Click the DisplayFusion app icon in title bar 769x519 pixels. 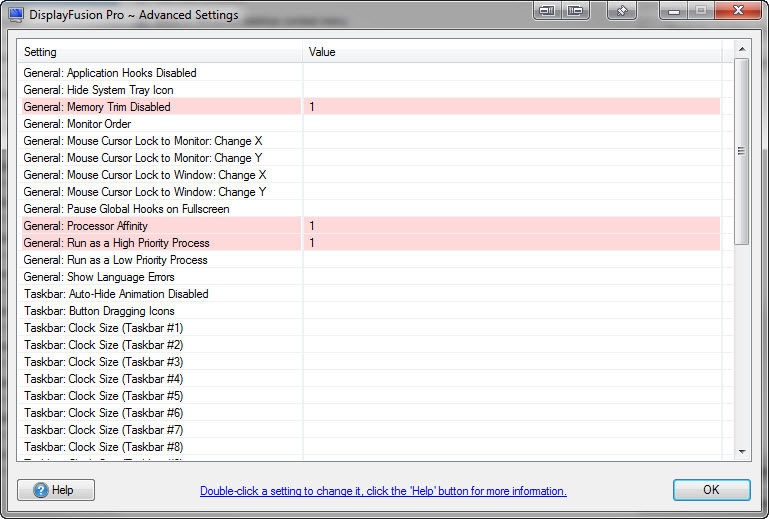(16, 14)
